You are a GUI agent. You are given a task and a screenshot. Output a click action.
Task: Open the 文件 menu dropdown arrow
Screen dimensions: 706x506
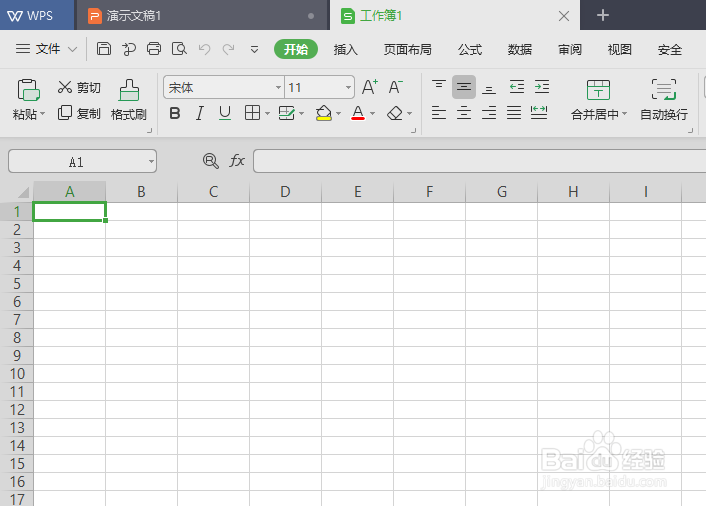coord(72,49)
